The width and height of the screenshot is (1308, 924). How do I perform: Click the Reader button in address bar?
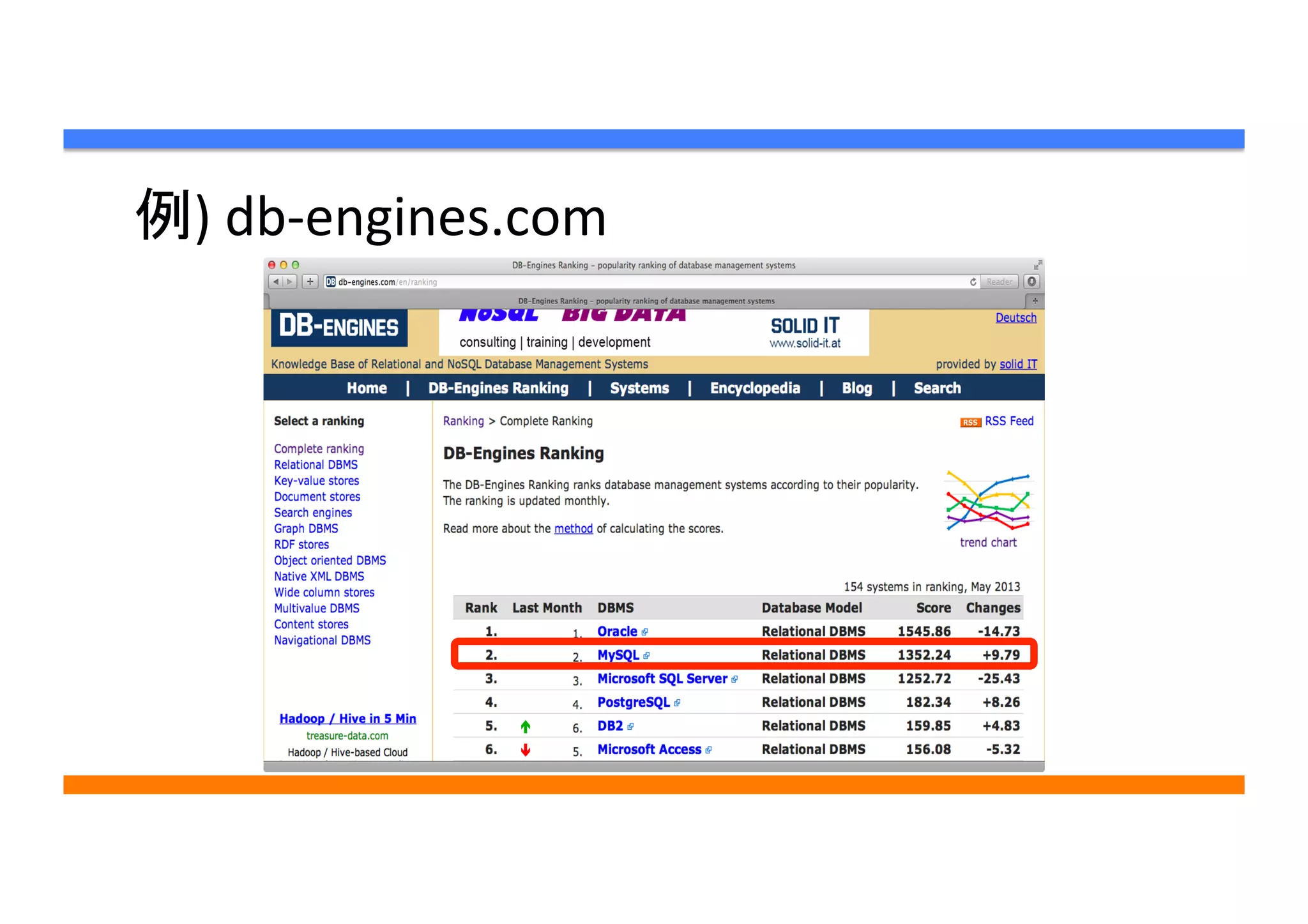coord(999,282)
